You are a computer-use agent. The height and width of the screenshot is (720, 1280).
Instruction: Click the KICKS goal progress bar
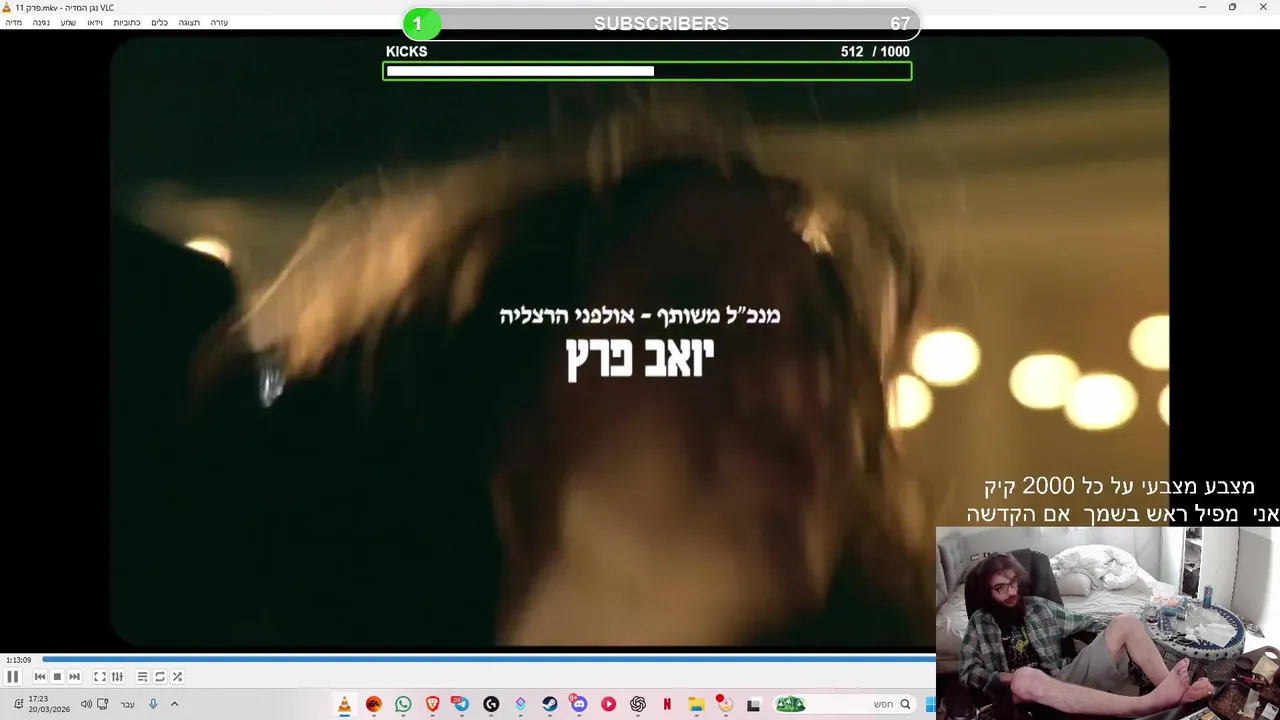pyautogui.click(x=647, y=71)
